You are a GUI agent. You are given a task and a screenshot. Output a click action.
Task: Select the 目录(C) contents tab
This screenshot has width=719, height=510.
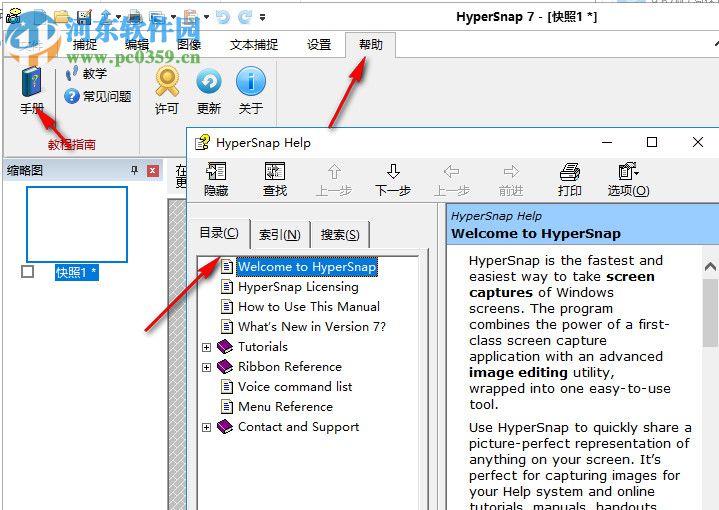point(219,233)
